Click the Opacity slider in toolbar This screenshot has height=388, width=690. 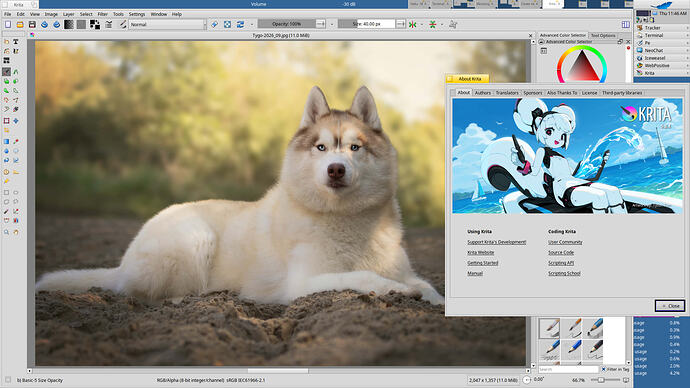pyautogui.click(x=286, y=24)
